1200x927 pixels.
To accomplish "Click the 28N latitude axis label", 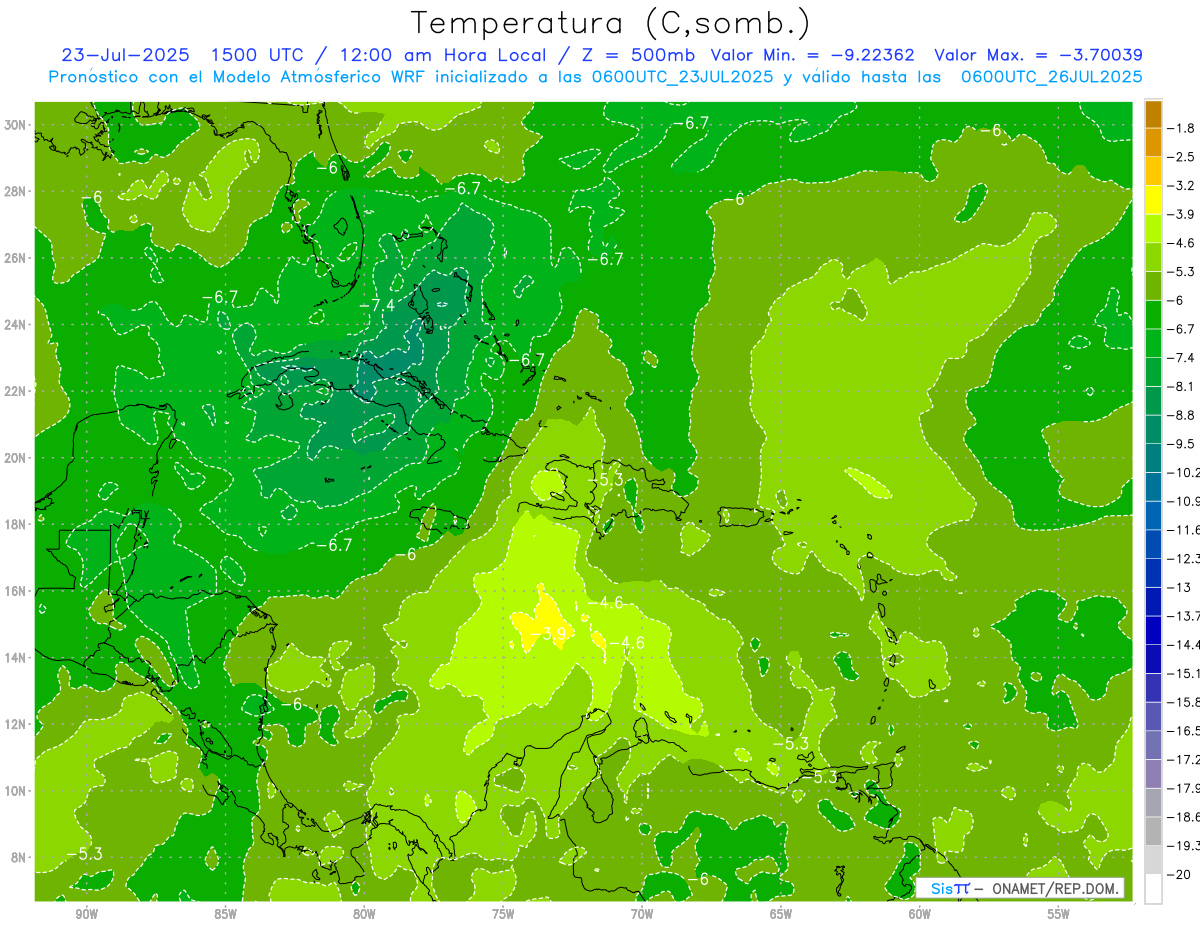I will pos(17,191).
